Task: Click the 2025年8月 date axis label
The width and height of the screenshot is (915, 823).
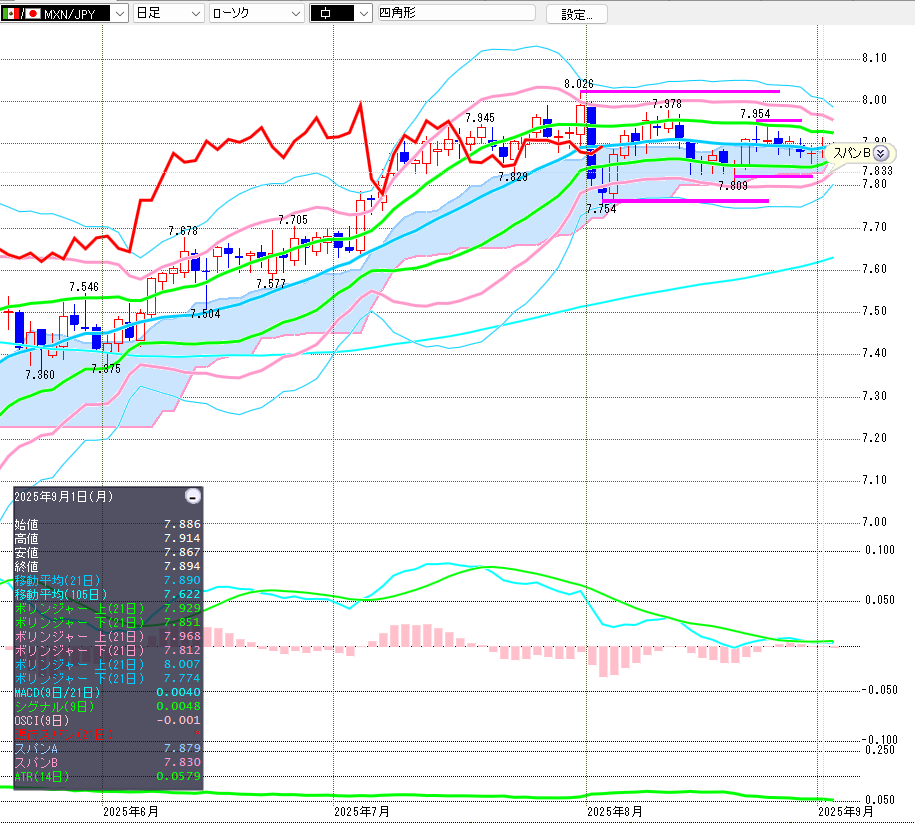Action: pos(615,811)
